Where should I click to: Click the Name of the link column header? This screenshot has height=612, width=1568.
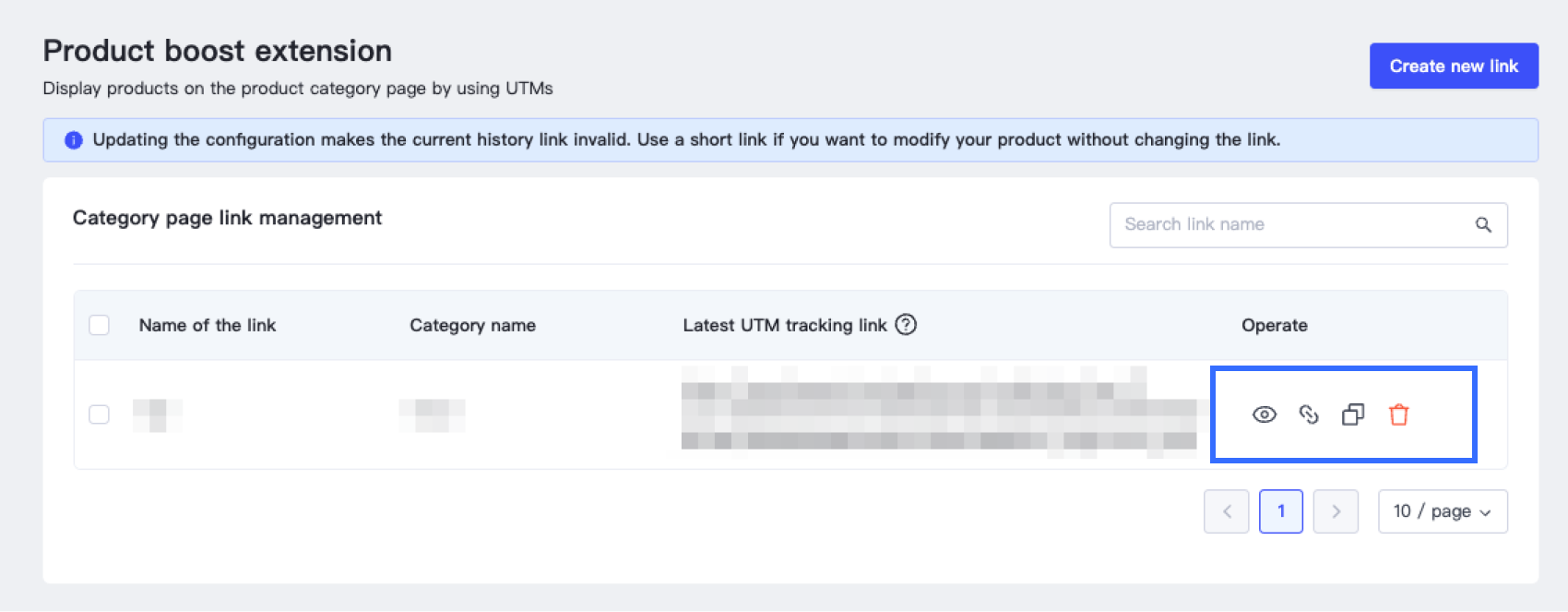point(207,325)
